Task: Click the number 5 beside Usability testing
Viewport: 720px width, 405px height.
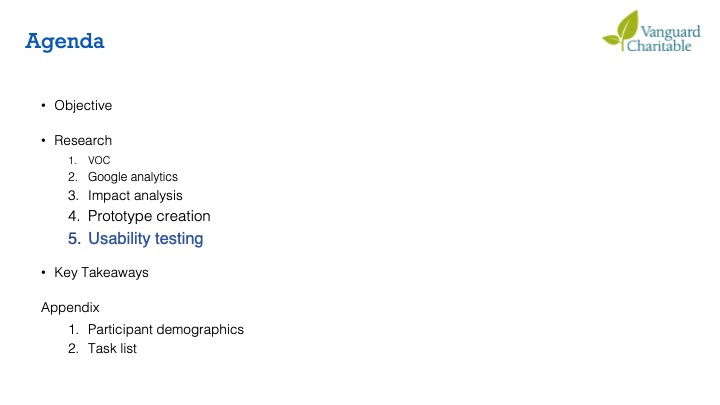Action: (73, 239)
